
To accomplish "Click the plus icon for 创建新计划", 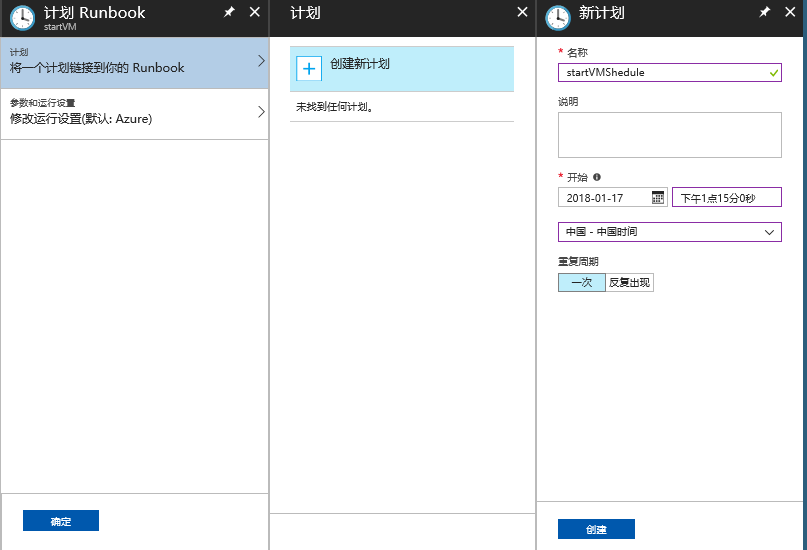I will (309, 68).
